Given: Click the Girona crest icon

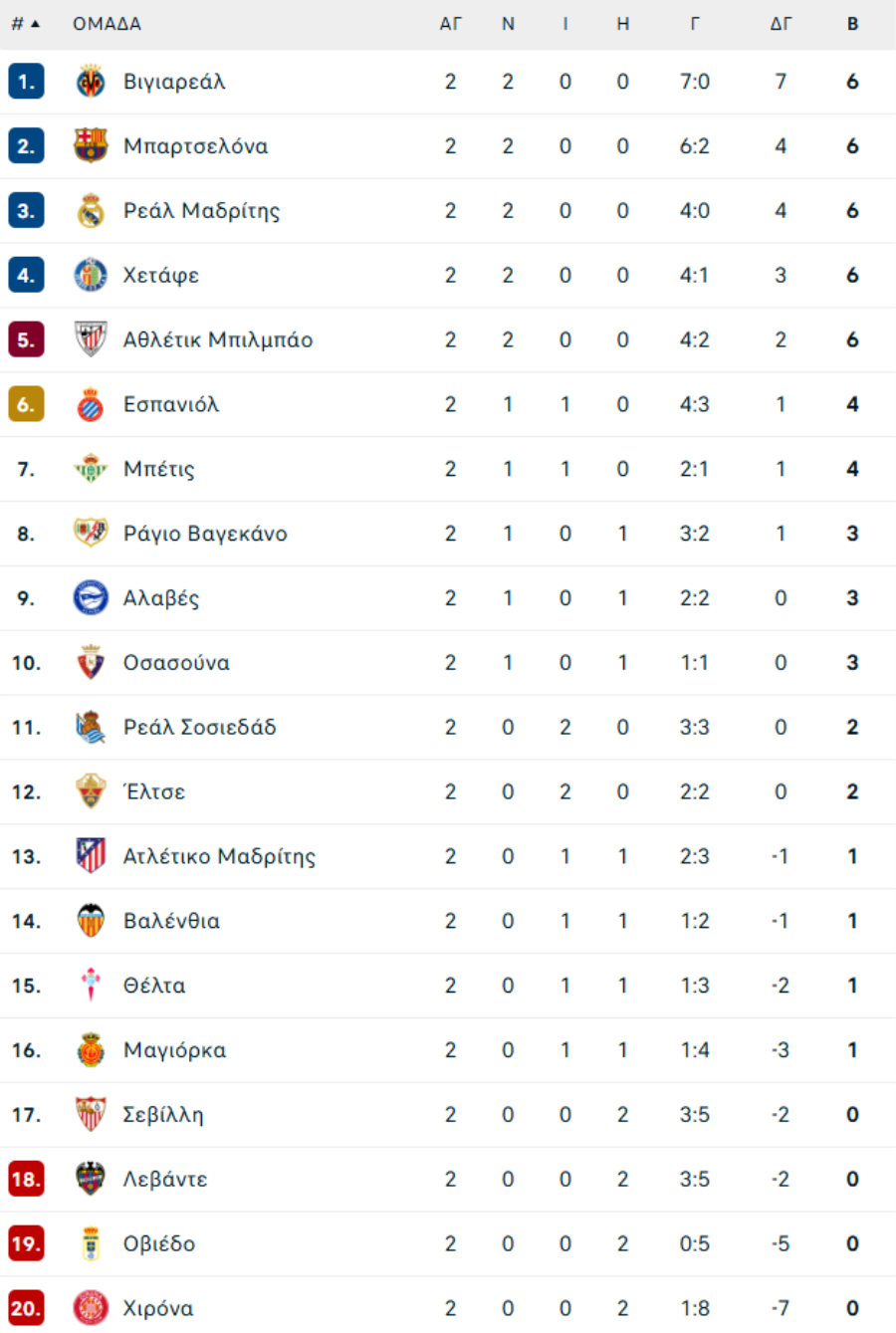Looking at the screenshot, I should coord(91,1308).
